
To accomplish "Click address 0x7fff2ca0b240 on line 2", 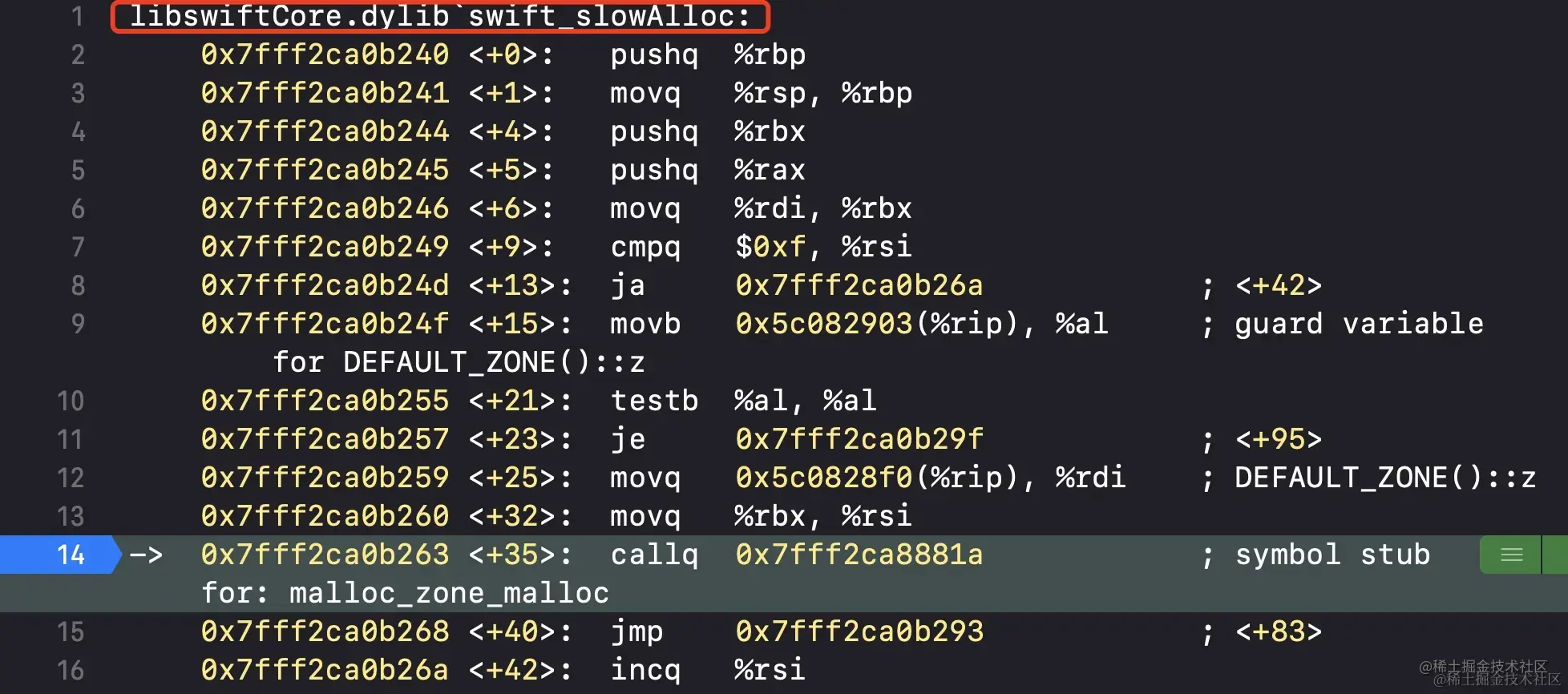I will point(325,54).
